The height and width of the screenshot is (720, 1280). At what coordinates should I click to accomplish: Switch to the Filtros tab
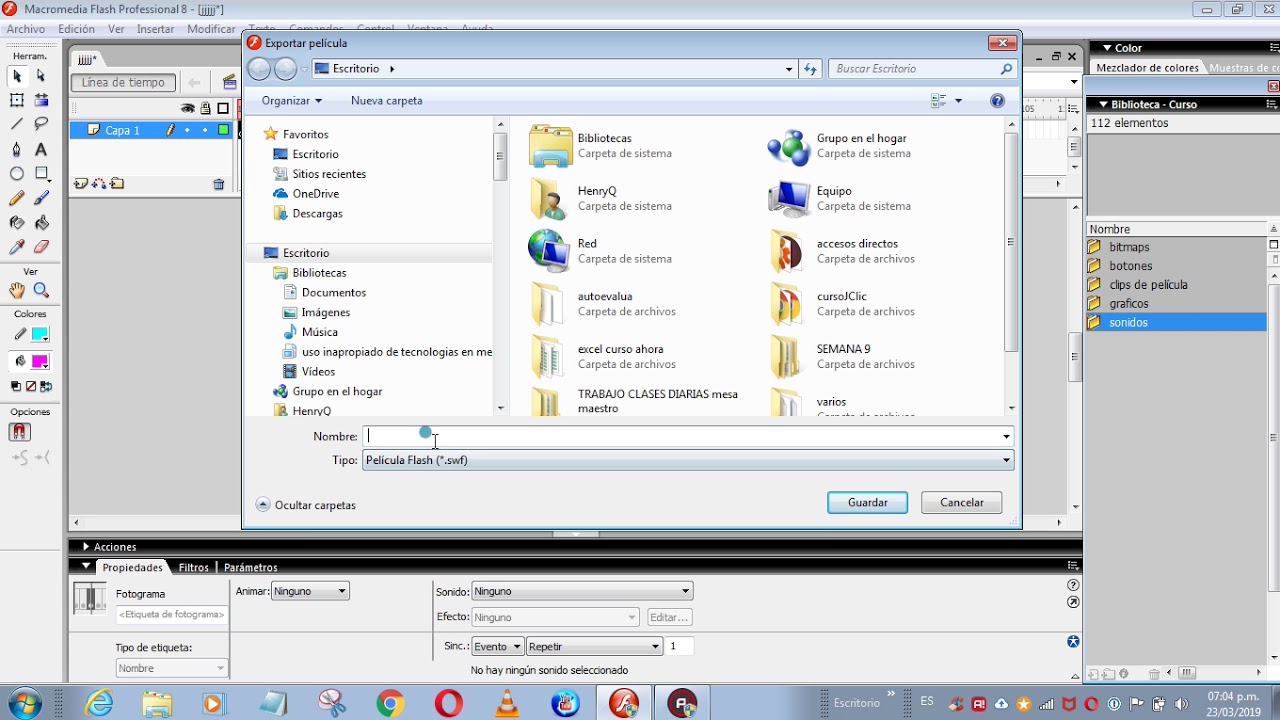click(194, 567)
